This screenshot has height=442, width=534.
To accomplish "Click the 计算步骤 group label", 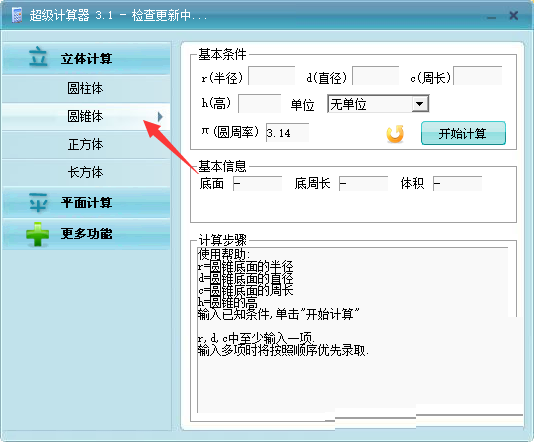I will (x=222, y=240).
